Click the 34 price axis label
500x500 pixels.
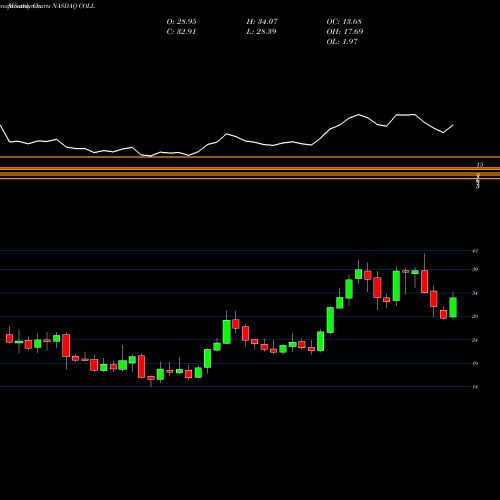475,293
